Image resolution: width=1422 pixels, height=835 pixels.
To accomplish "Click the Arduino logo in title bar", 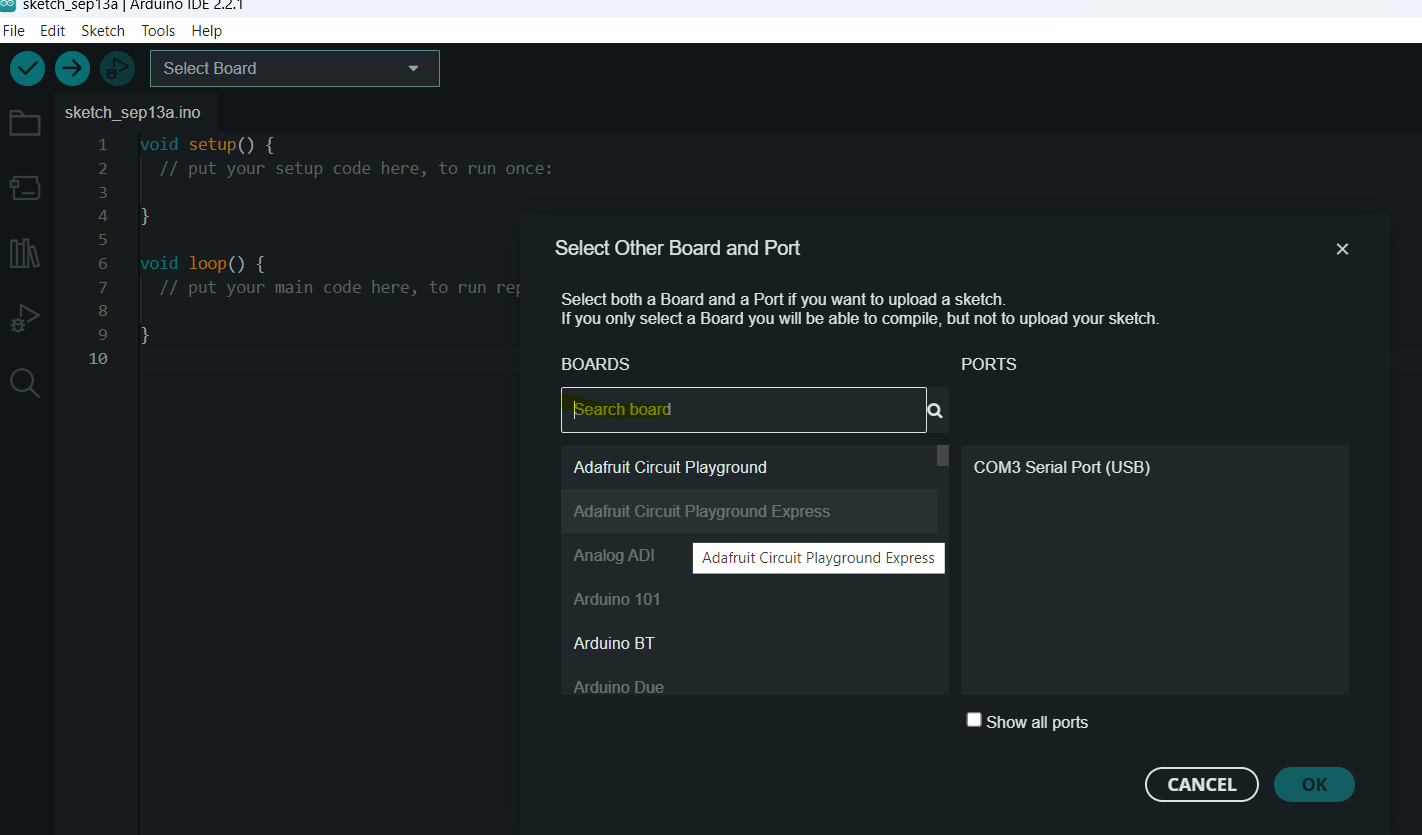I will point(8,5).
